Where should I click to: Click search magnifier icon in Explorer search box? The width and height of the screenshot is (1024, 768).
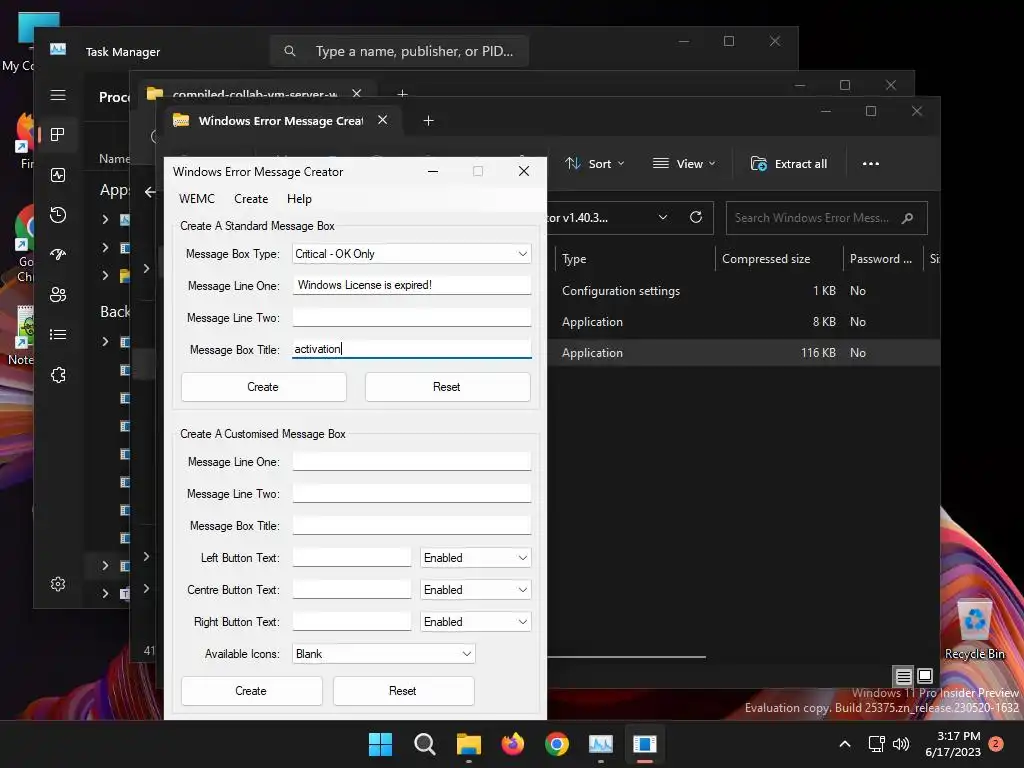coord(908,218)
